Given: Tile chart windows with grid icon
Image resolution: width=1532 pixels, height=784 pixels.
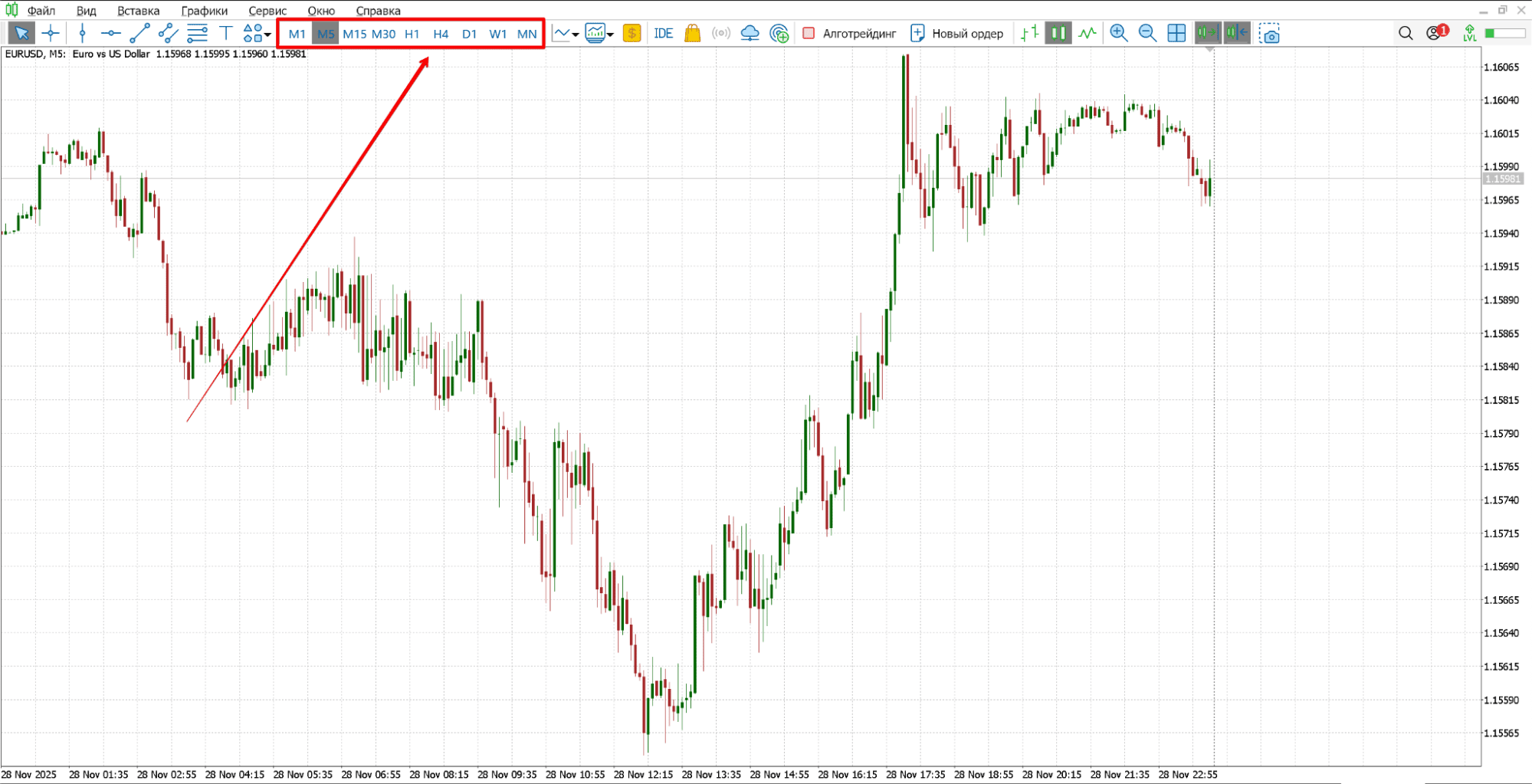Looking at the screenshot, I should 1176,33.
